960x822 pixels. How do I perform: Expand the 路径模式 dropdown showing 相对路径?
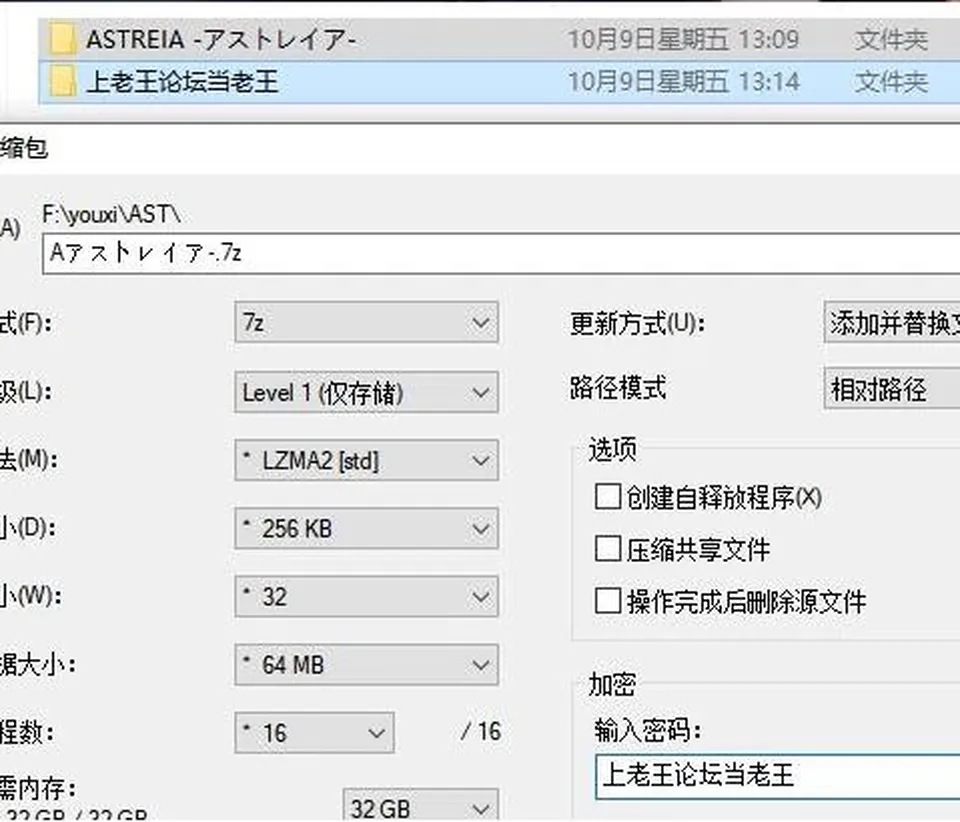point(892,389)
